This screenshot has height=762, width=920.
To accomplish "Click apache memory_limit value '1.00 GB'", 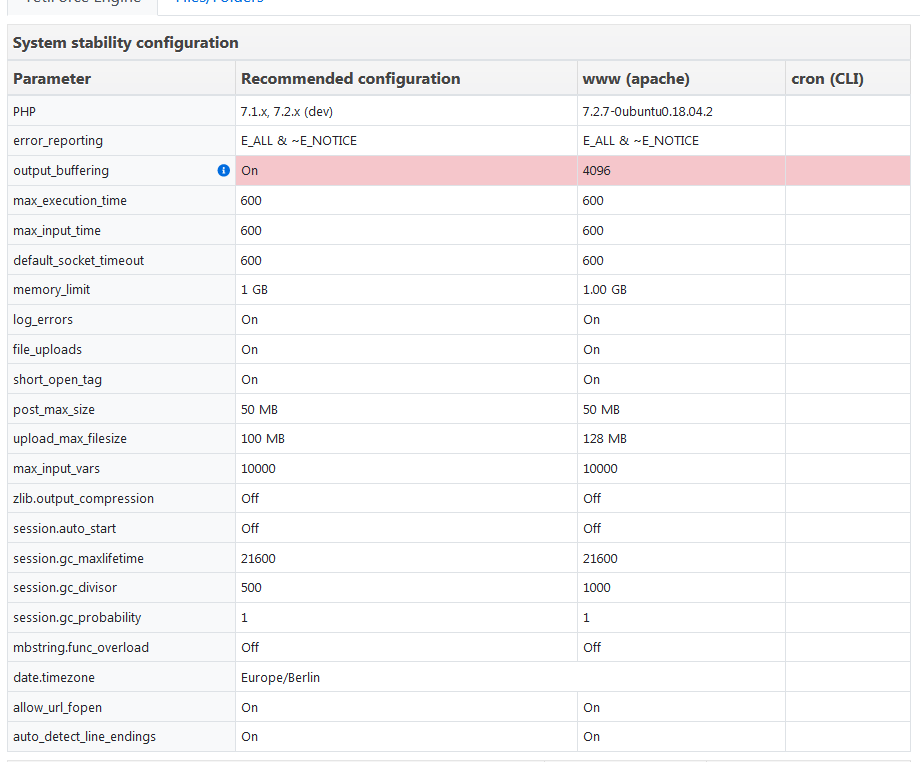I will tap(605, 290).
